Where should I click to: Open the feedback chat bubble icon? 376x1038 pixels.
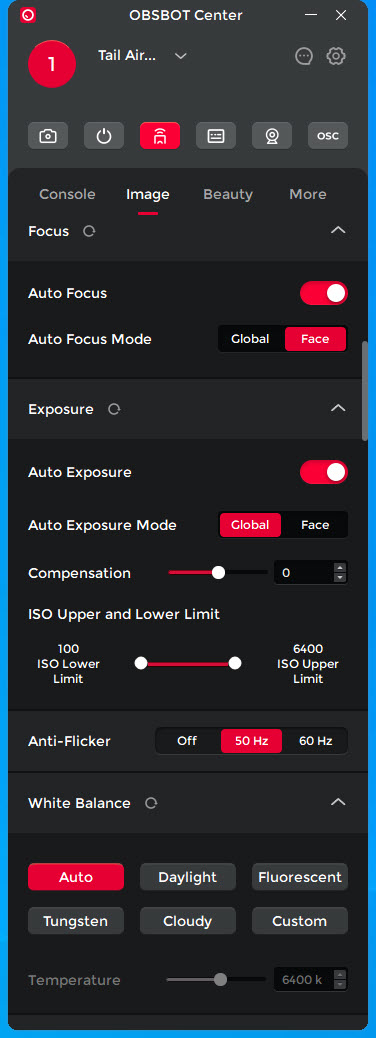point(304,56)
